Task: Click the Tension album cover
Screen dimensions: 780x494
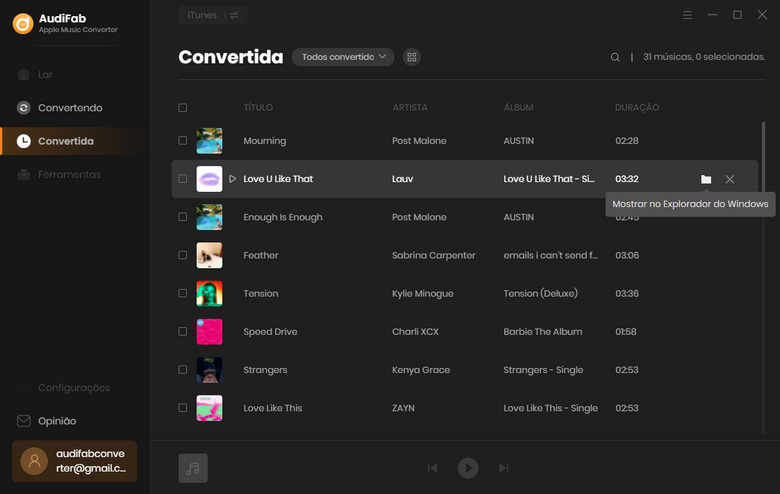Action: (x=209, y=294)
